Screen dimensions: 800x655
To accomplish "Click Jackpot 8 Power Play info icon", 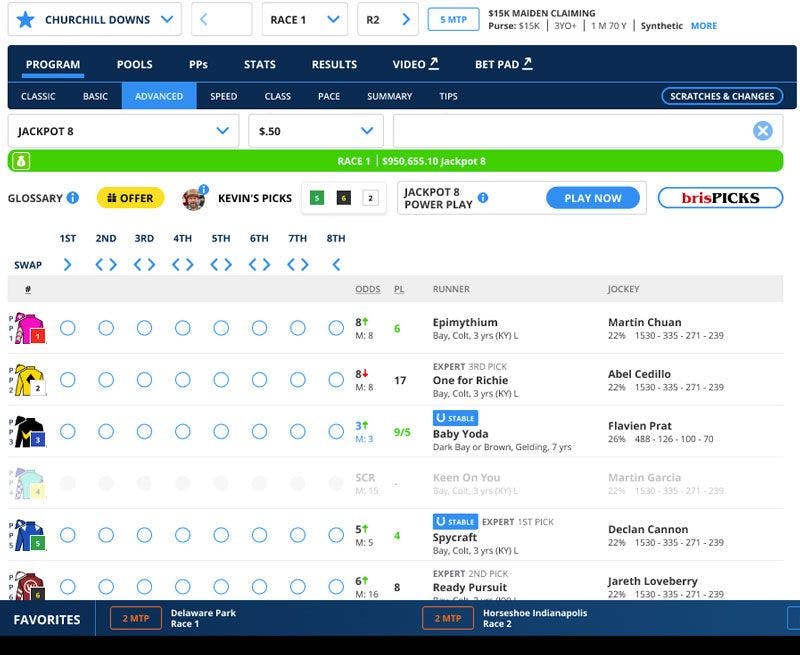I will point(483,198).
